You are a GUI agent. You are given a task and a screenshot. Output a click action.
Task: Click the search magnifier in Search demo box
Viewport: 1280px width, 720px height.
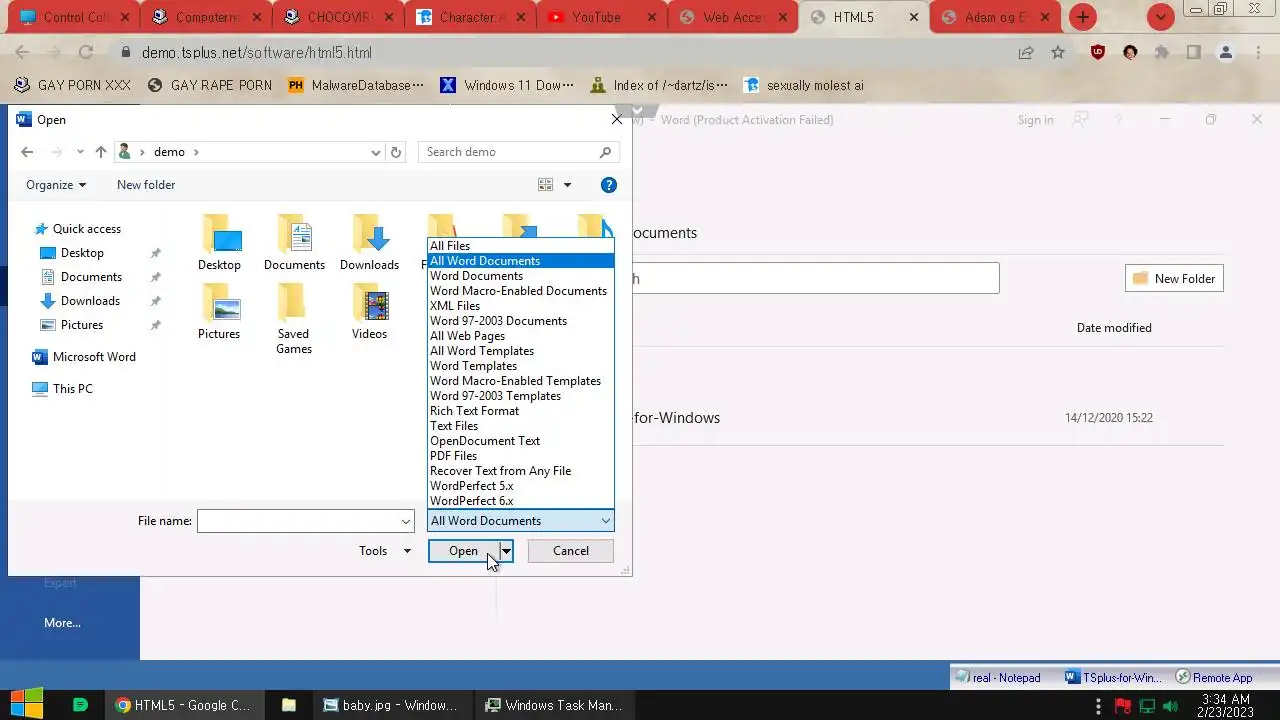coord(605,152)
